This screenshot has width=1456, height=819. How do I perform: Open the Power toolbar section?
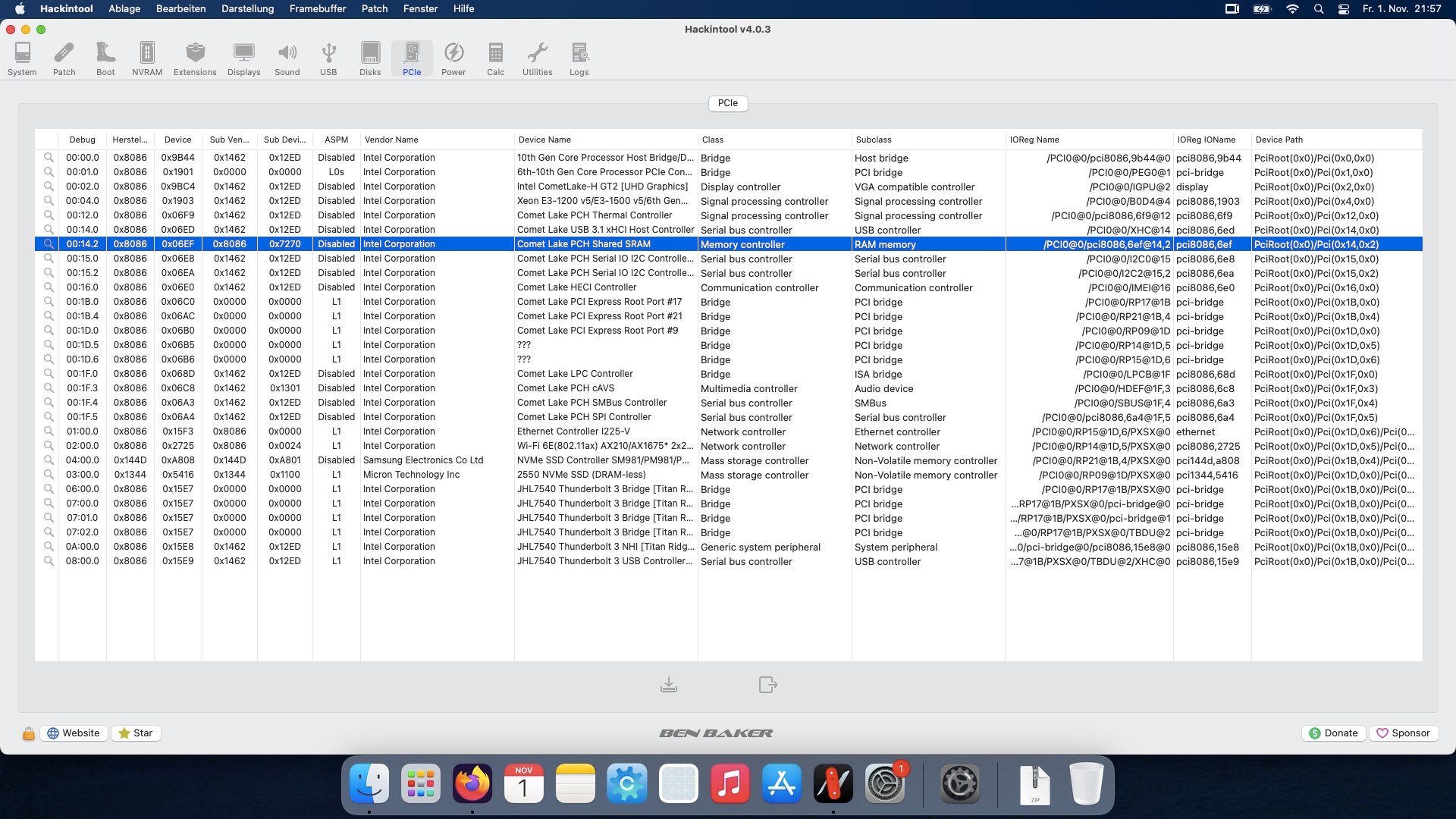(x=453, y=58)
